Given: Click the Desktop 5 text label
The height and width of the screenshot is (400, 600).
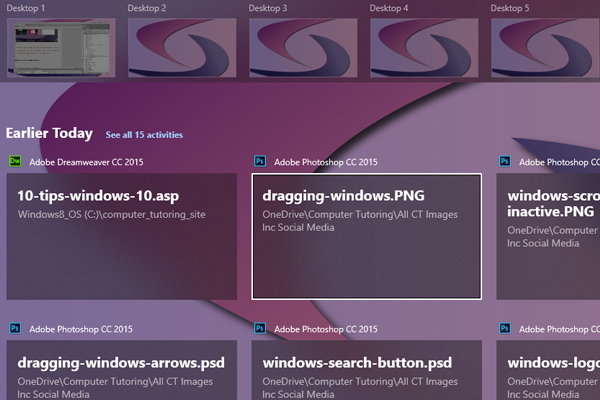Looking at the screenshot, I should tap(510, 8).
